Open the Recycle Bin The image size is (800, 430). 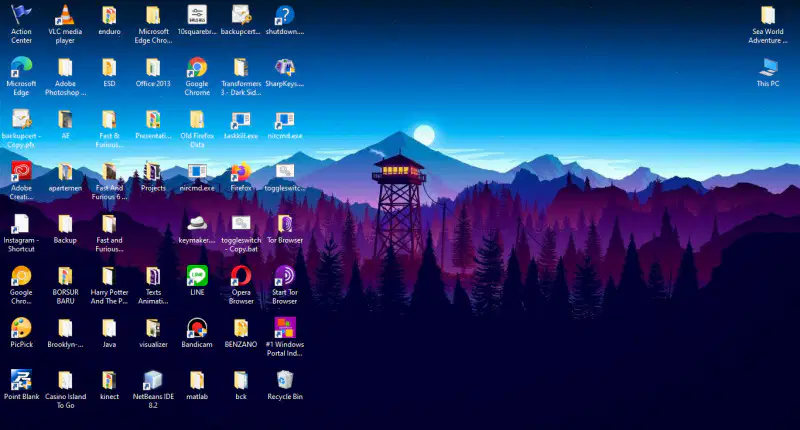(x=285, y=380)
